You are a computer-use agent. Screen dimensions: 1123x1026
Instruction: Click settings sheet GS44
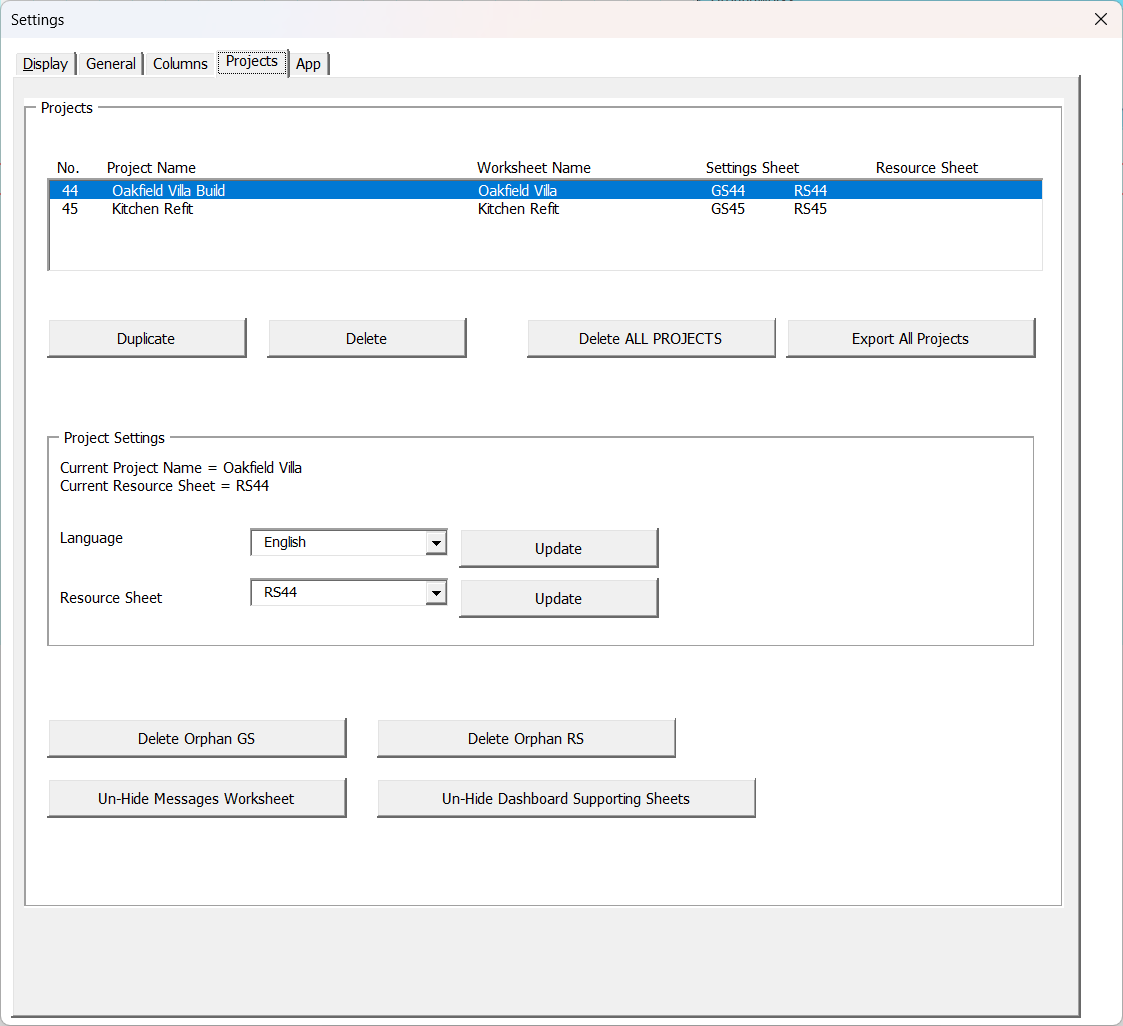728,190
